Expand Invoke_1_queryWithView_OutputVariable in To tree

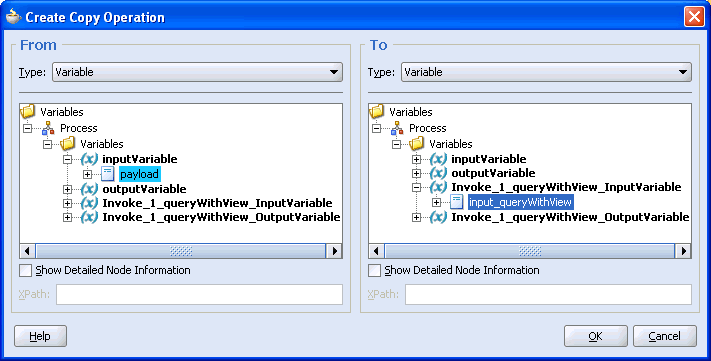[416, 218]
